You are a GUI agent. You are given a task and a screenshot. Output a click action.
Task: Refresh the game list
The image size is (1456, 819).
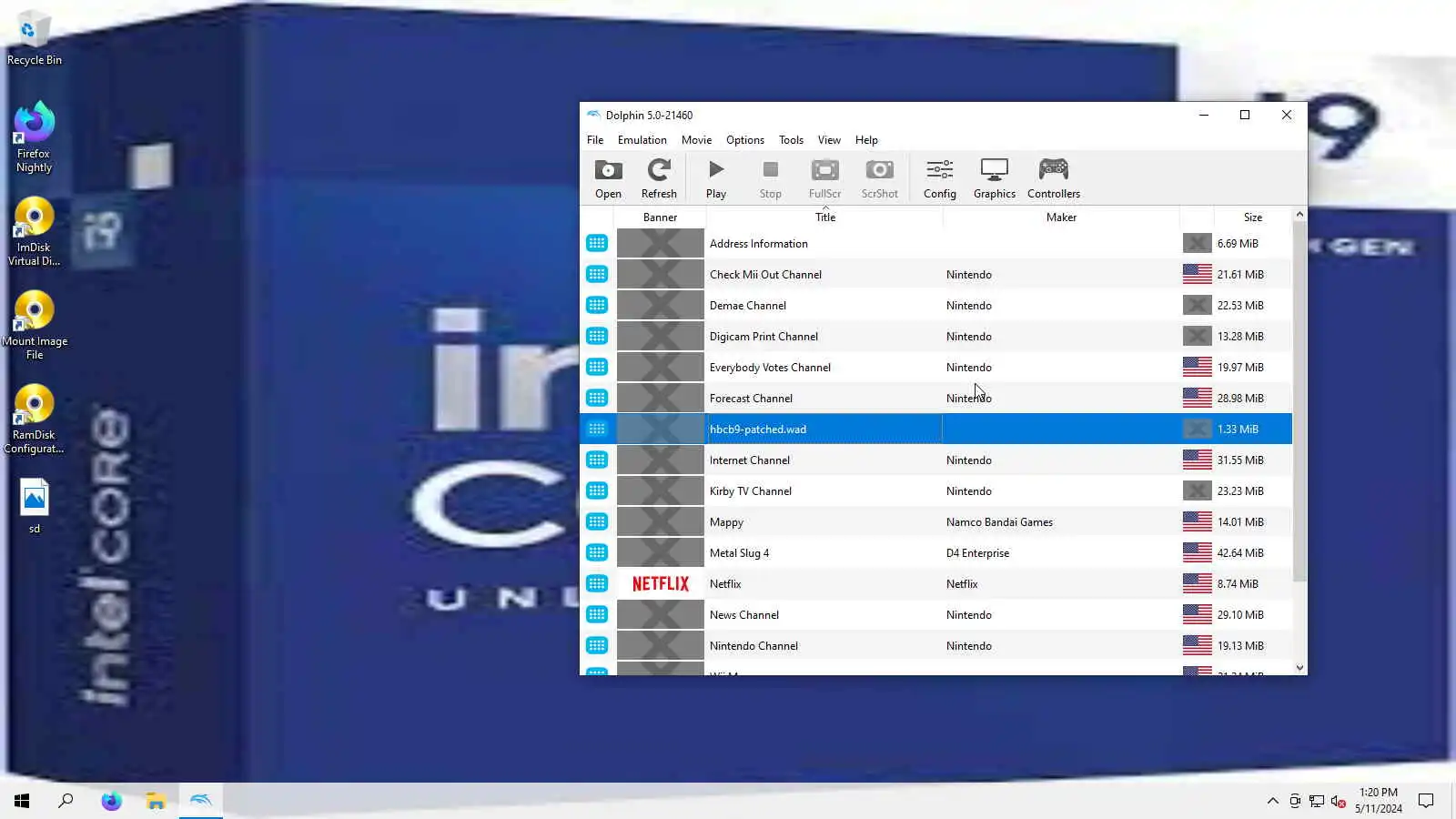pos(659,178)
